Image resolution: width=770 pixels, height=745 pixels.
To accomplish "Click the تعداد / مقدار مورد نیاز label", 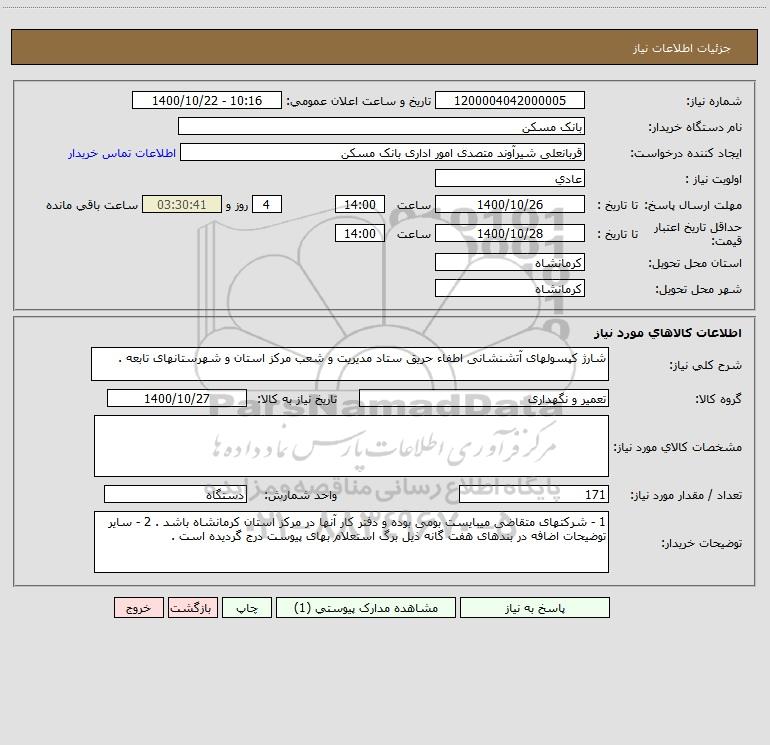I will coord(686,496).
